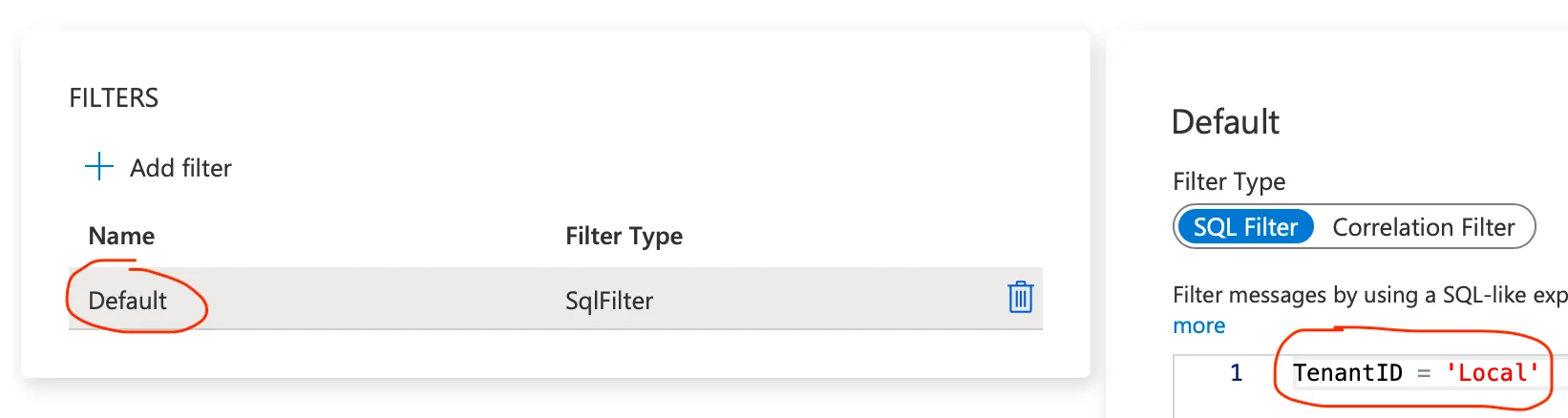
Task: Sort filters by Name column header
Action: 121,236
